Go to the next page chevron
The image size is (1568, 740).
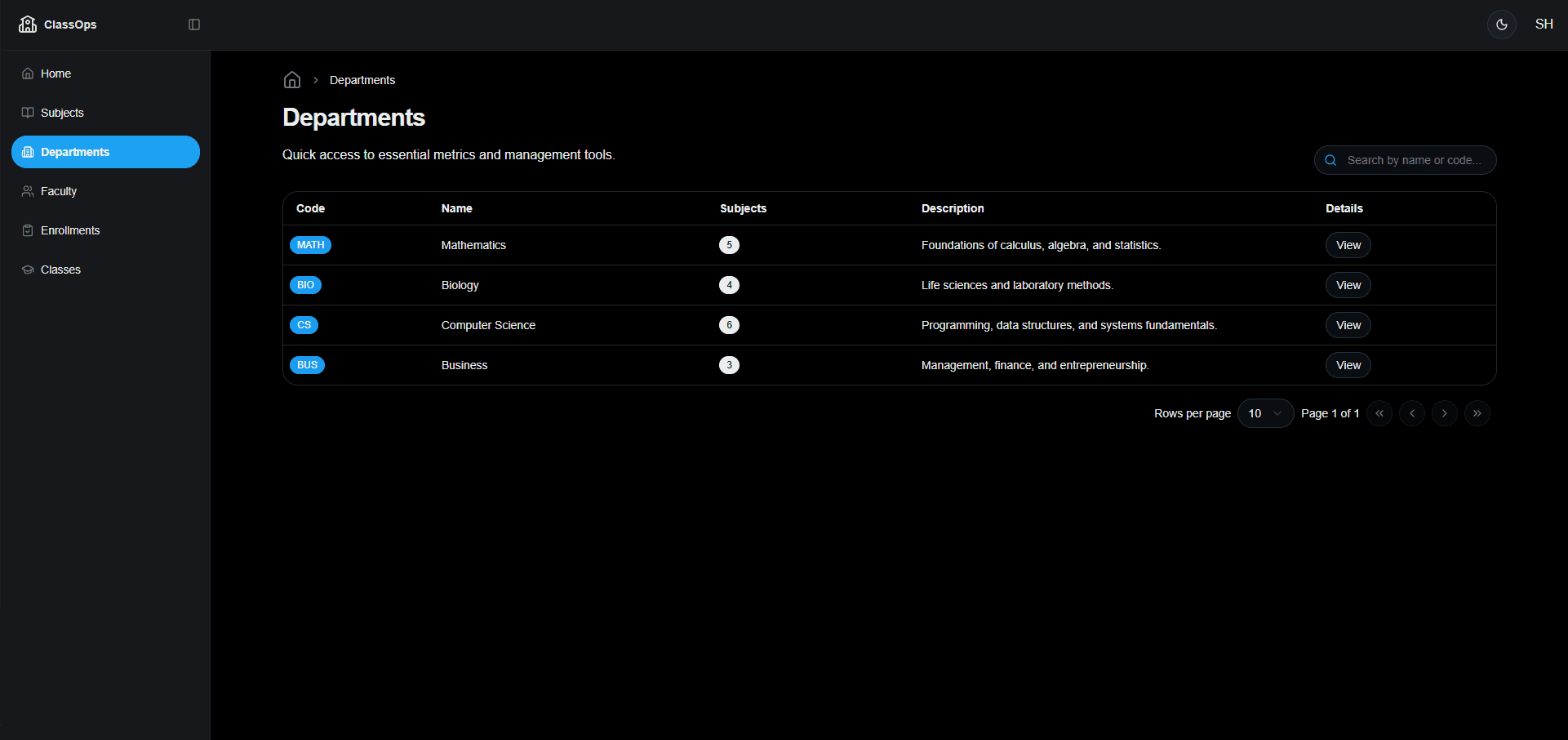pyautogui.click(x=1445, y=413)
